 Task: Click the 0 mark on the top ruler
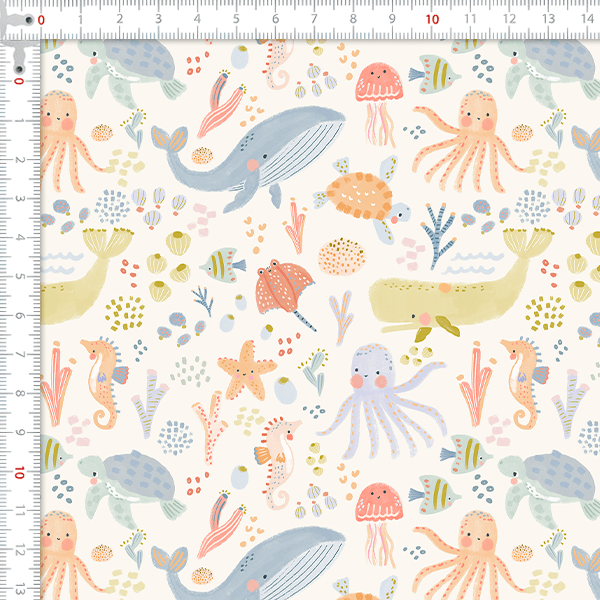(x=42, y=19)
